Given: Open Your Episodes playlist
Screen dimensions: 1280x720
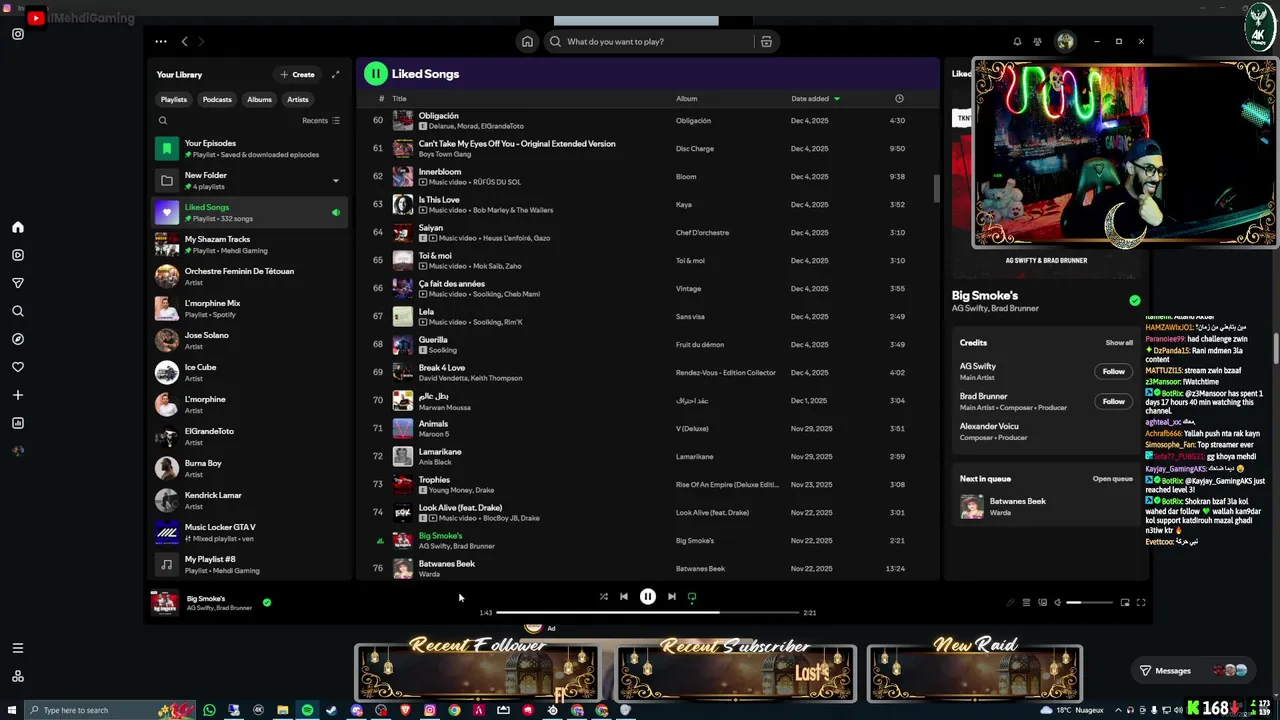Looking at the screenshot, I should click(x=250, y=149).
